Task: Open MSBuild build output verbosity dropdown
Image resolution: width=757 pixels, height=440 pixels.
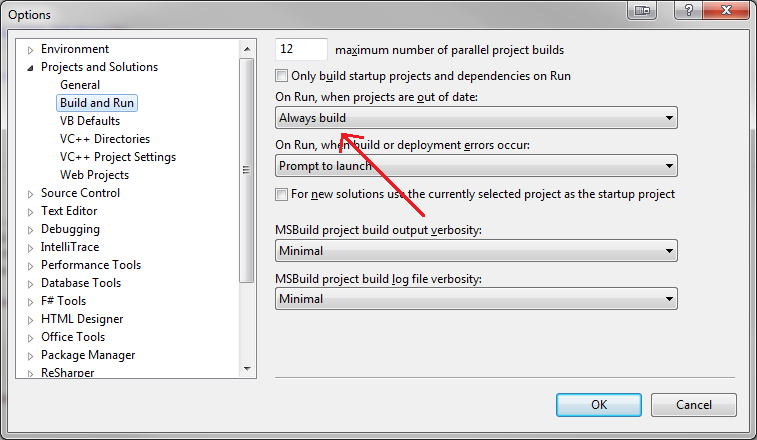Action: tap(476, 251)
